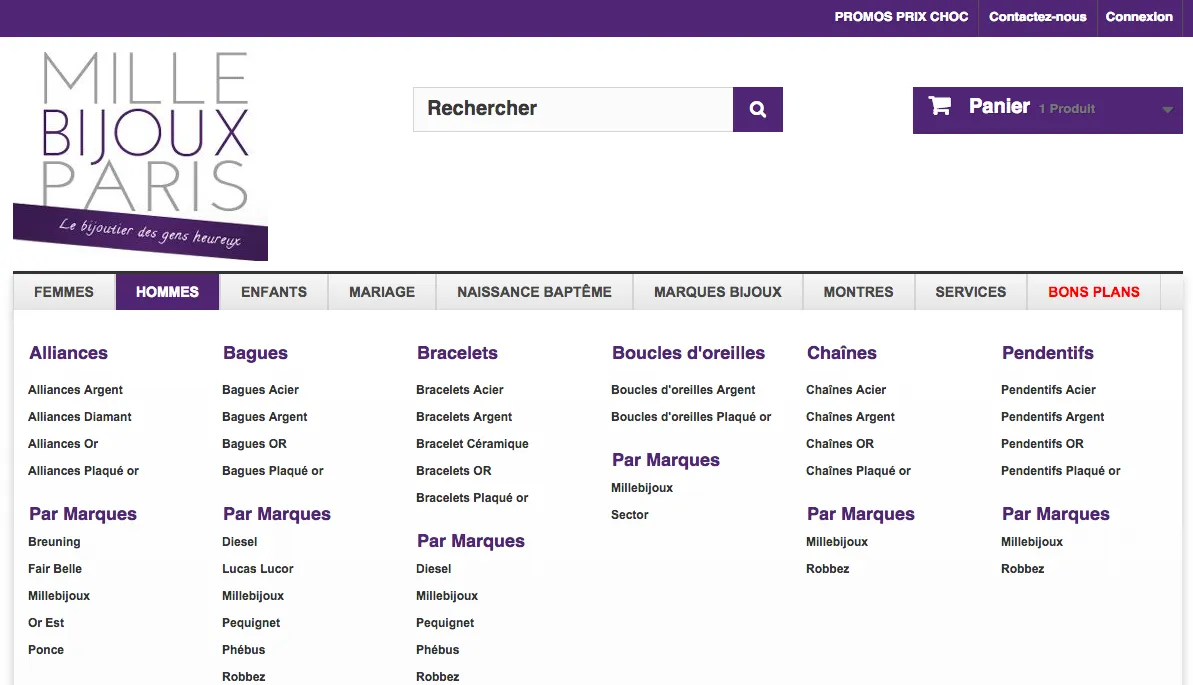
Task: Go to Bracelets Plaqué or
Action: coord(472,498)
